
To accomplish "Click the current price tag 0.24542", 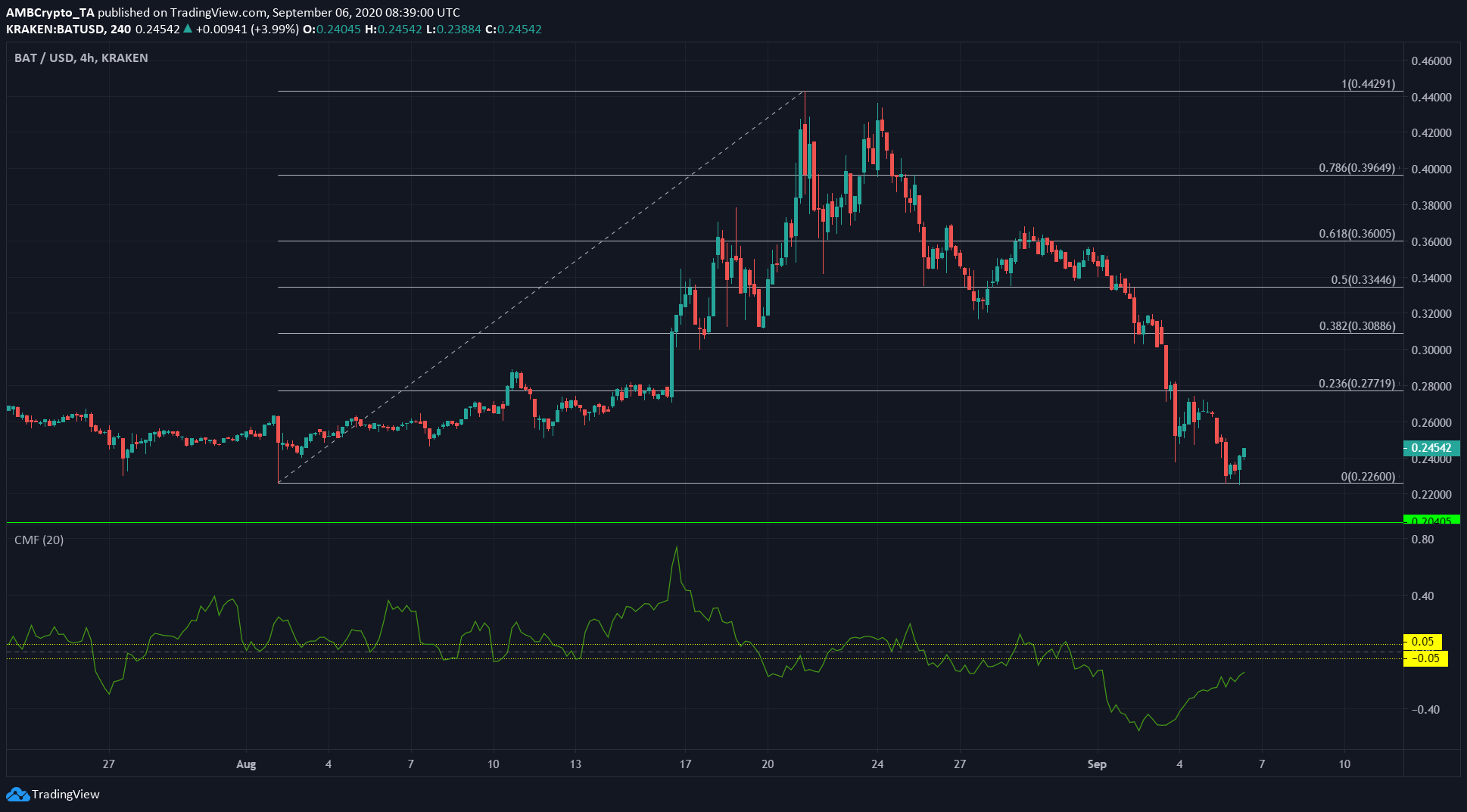I will [1431, 448].
